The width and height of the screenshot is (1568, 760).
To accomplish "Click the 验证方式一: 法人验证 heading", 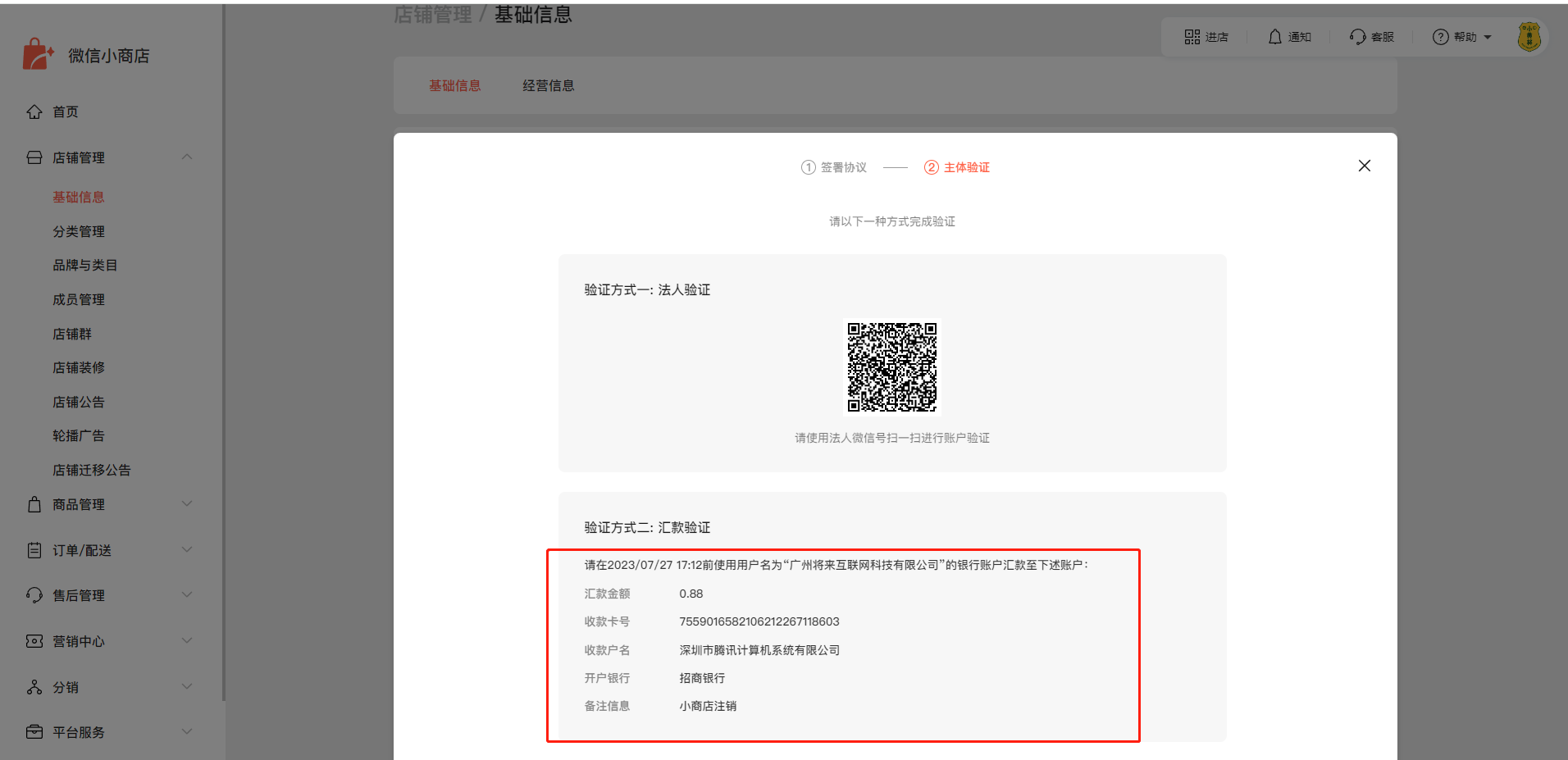I will 647,289.
